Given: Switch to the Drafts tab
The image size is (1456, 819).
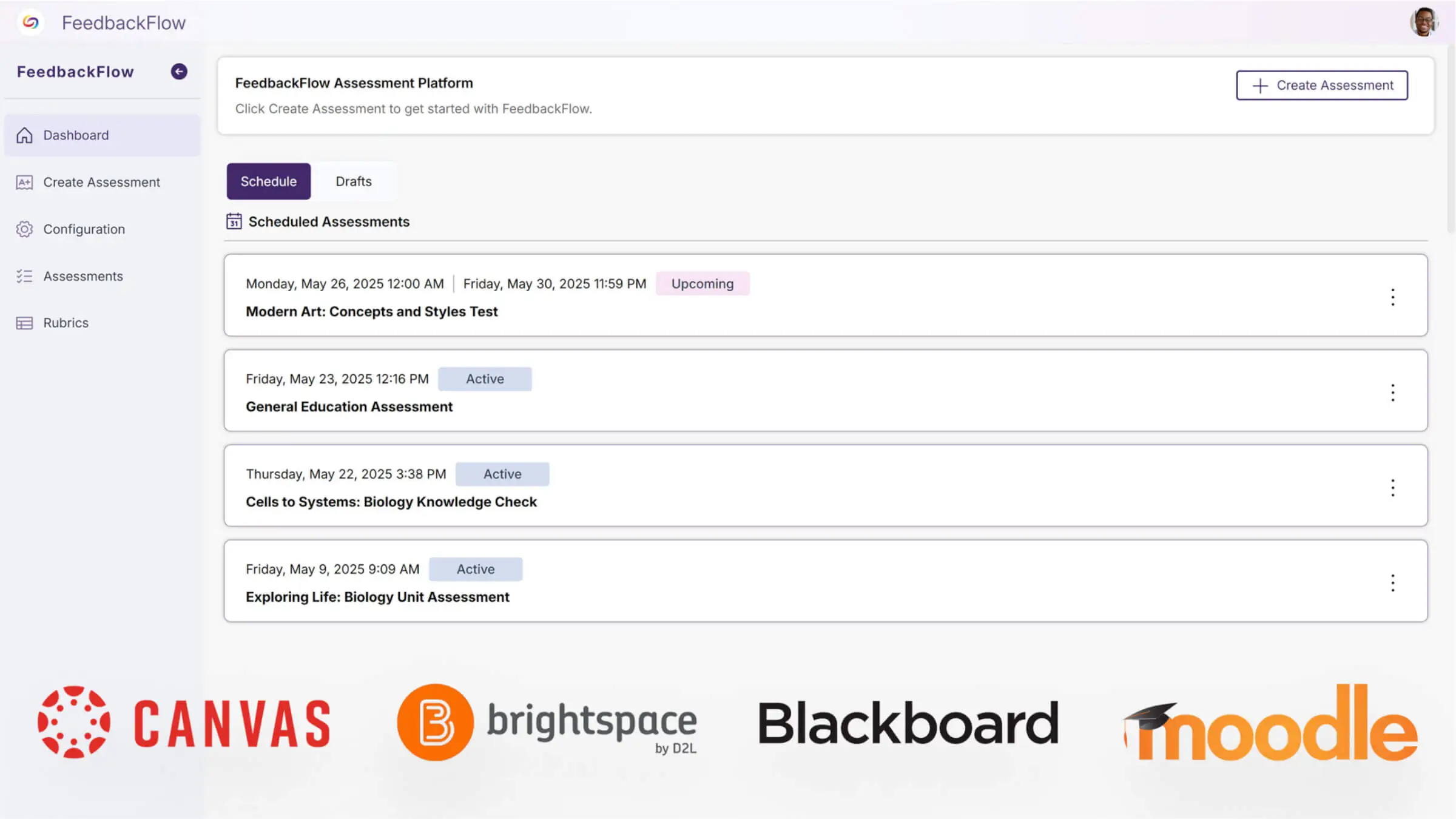Looking at the screenshot, I should pos(354,181).
